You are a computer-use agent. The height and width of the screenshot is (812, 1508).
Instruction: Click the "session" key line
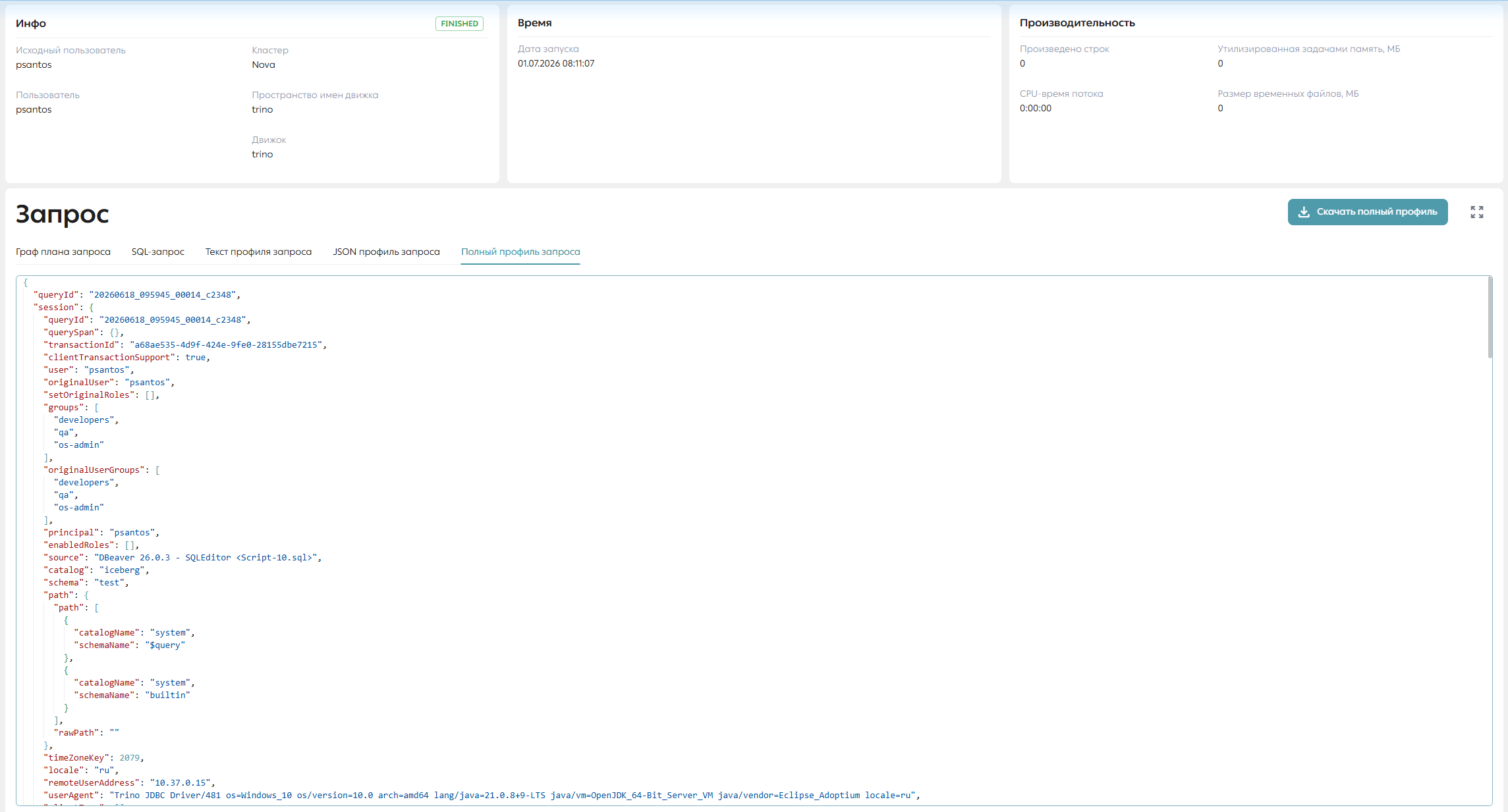(x=64, y=308)
